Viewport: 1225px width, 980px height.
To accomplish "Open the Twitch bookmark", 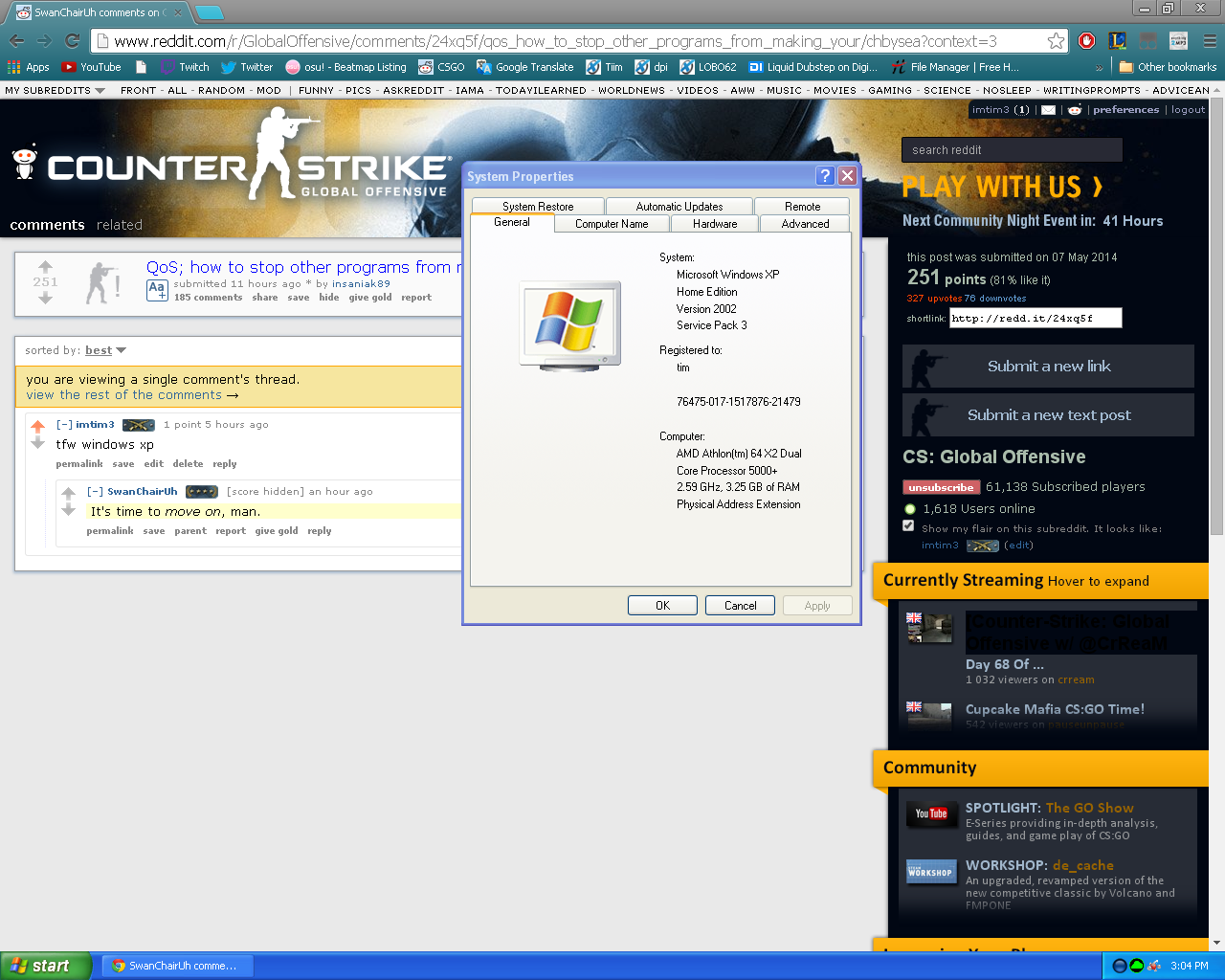I will click(185, 67).
